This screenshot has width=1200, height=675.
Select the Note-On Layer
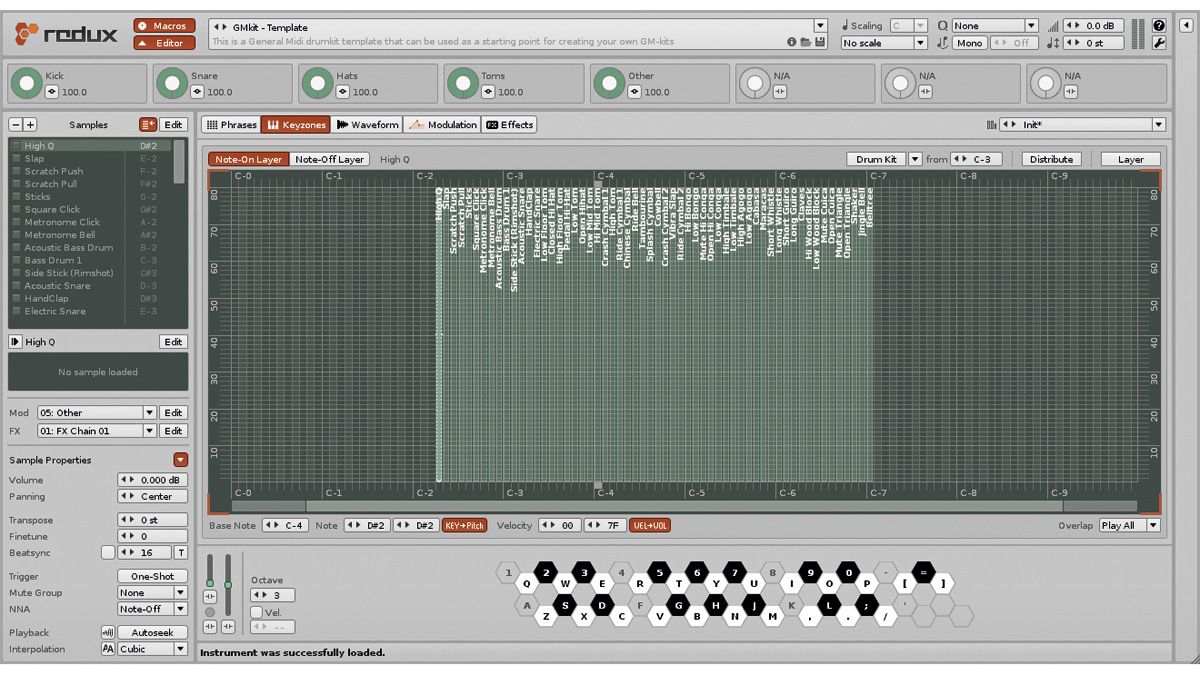(x=248, y=159)
